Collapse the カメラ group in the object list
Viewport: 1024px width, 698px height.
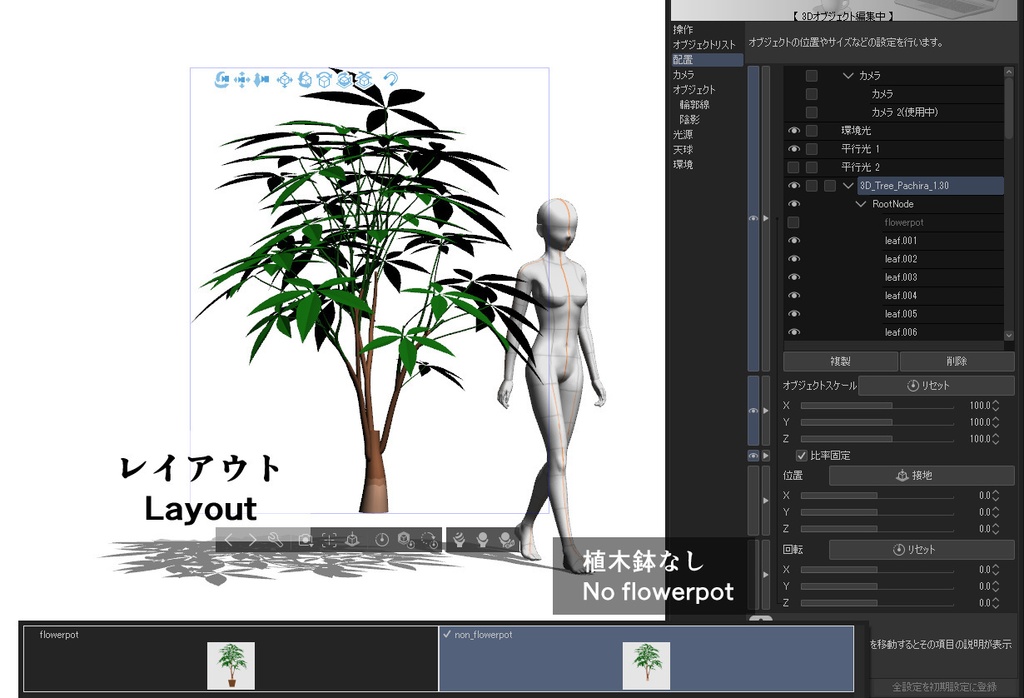[x=849, y=74]
